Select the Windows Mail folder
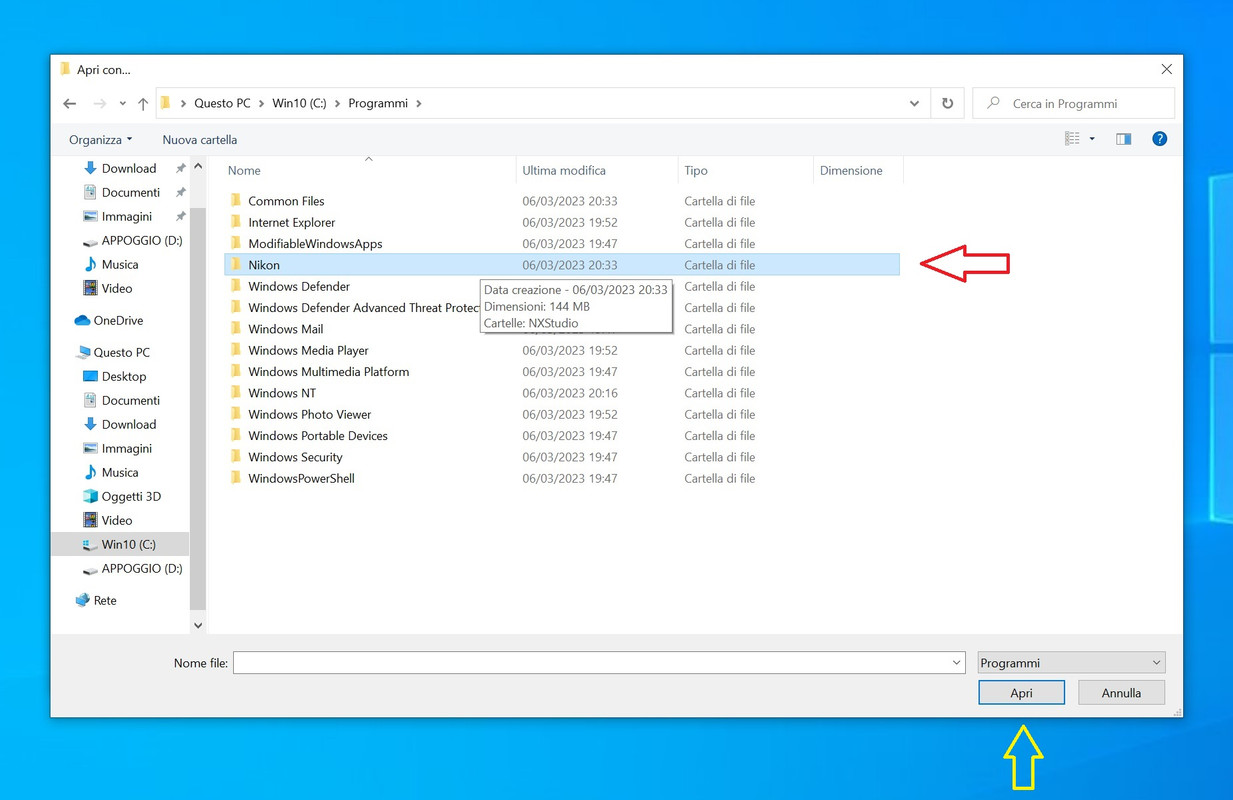This screenshot has width=1233, height=800. click(x=562, y=329)
